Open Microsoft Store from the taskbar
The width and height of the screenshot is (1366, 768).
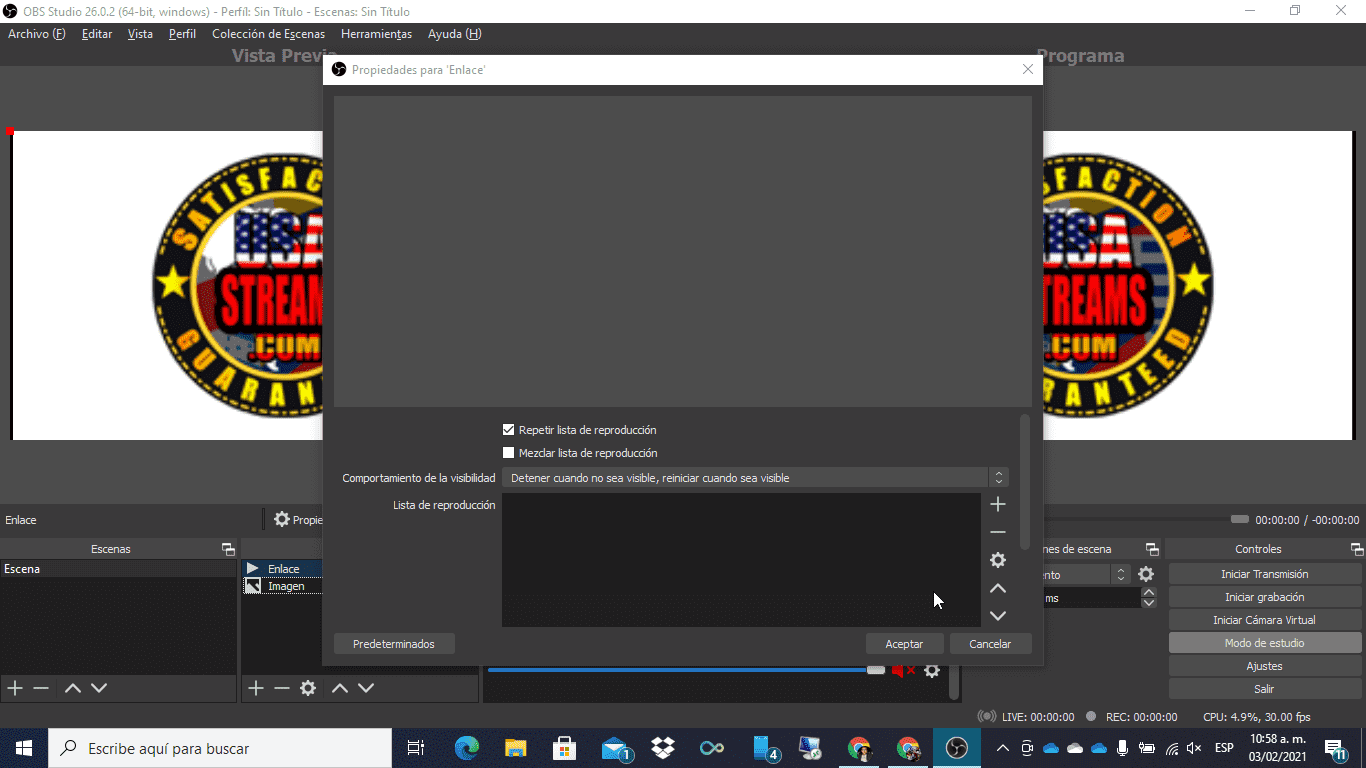coord(564,748)
